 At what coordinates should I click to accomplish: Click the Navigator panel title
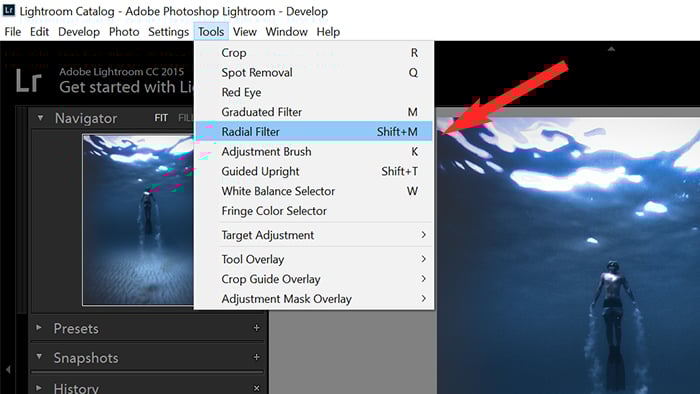86,118
